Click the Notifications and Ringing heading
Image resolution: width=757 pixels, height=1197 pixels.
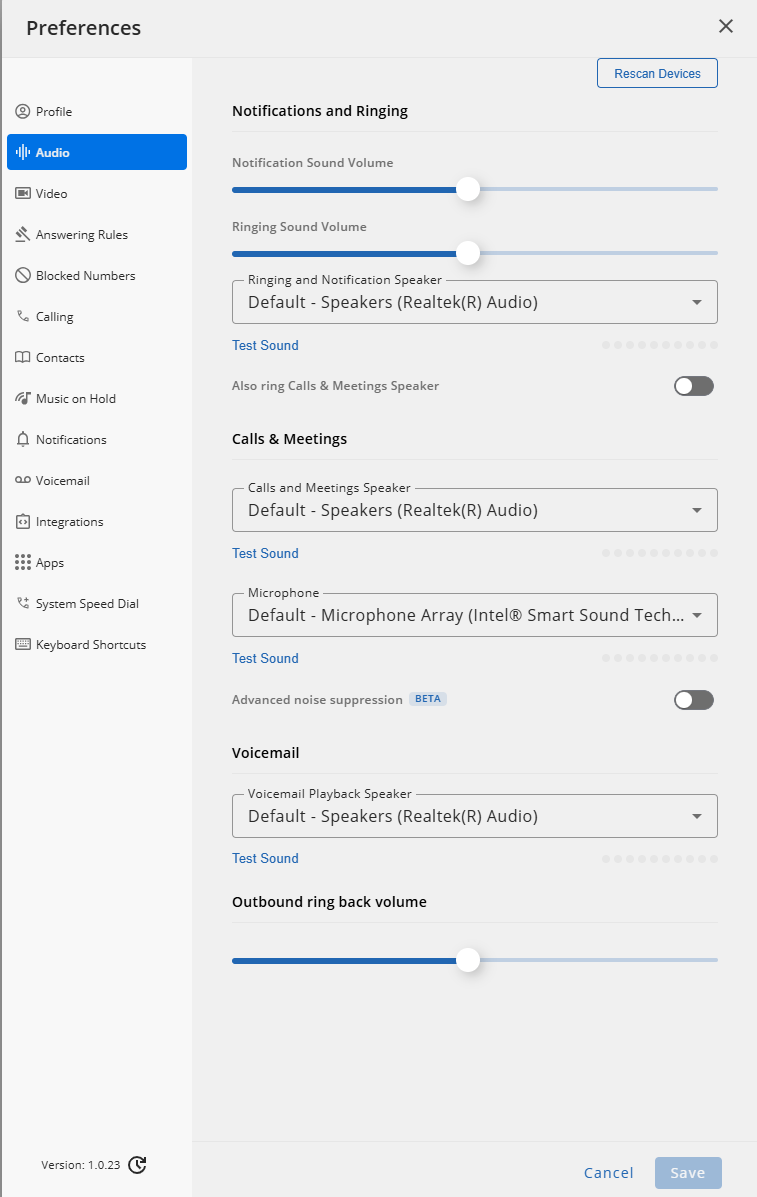(320, 111)
